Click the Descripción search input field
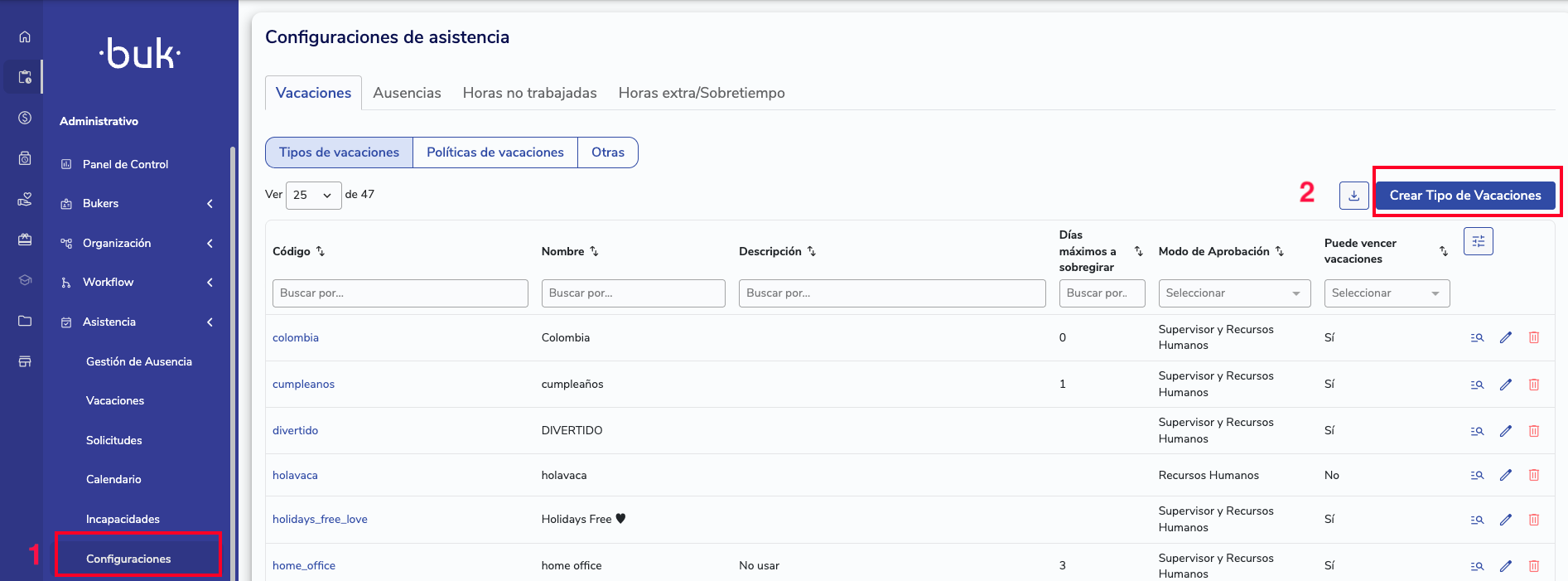This screenshot has width=1568, height=581. click(891, 293)
